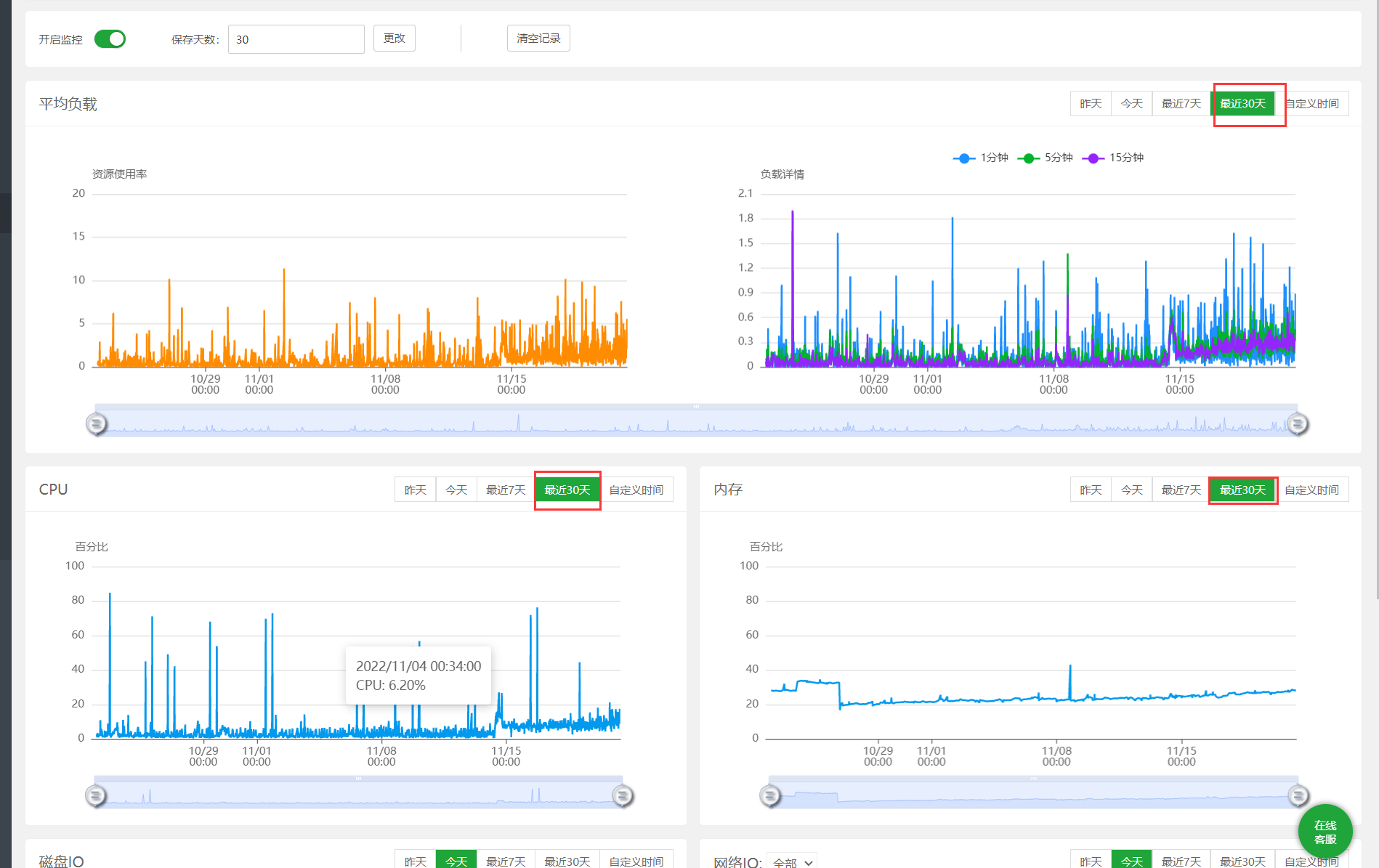The height and width of the screenshot is (868, 1379).
Task: Select 最近30天 tab in 磁盘IO panel
Action: pos(567,861)
